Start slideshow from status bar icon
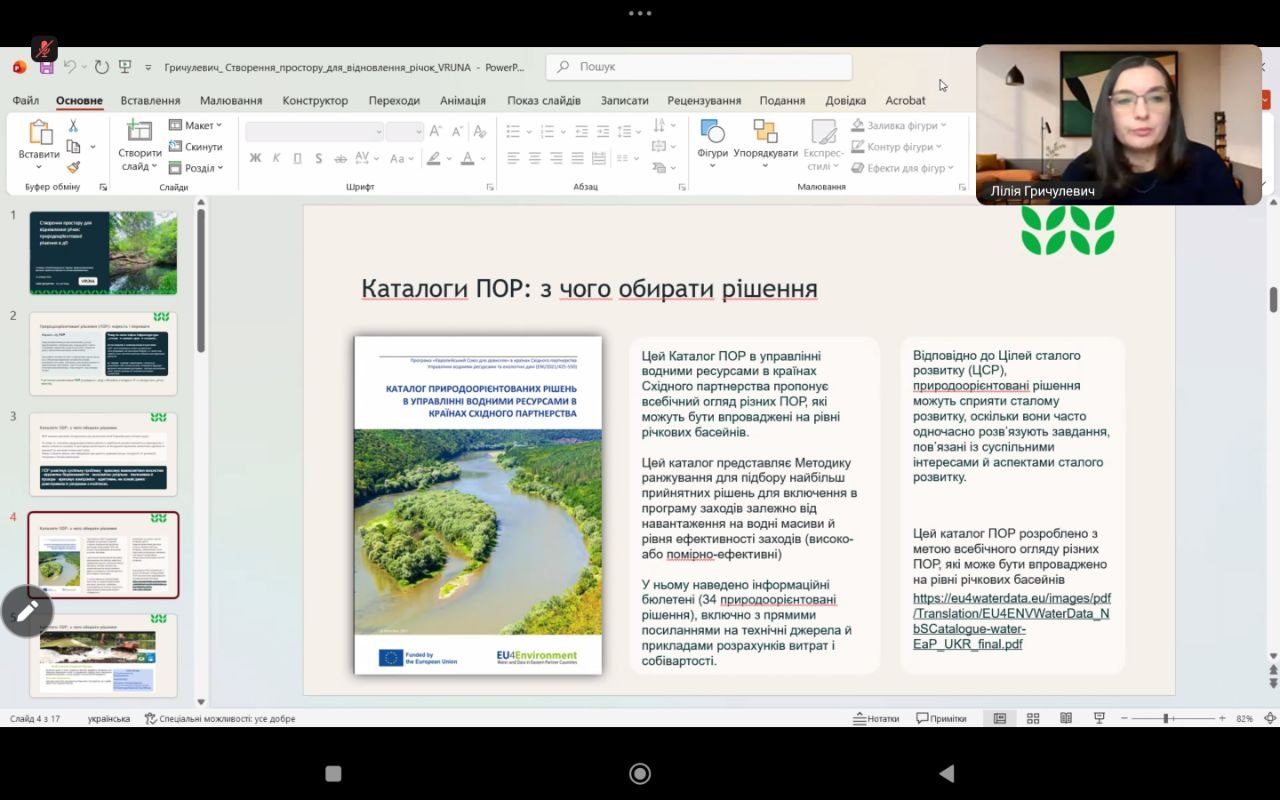The image size is (1280, 800). (1099, 718)
